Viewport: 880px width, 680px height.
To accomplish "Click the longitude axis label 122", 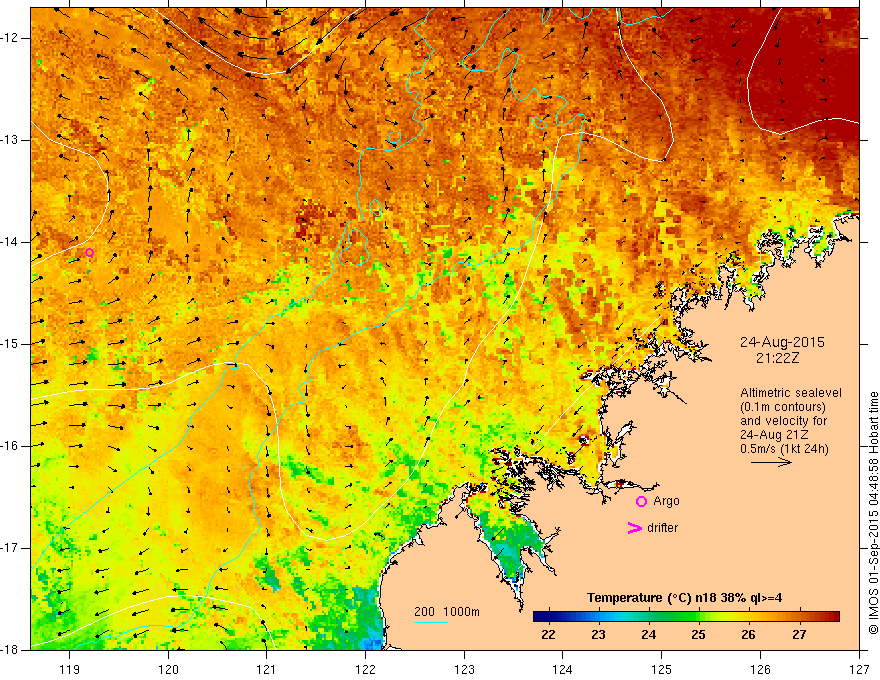I will [x=365, y=669].
